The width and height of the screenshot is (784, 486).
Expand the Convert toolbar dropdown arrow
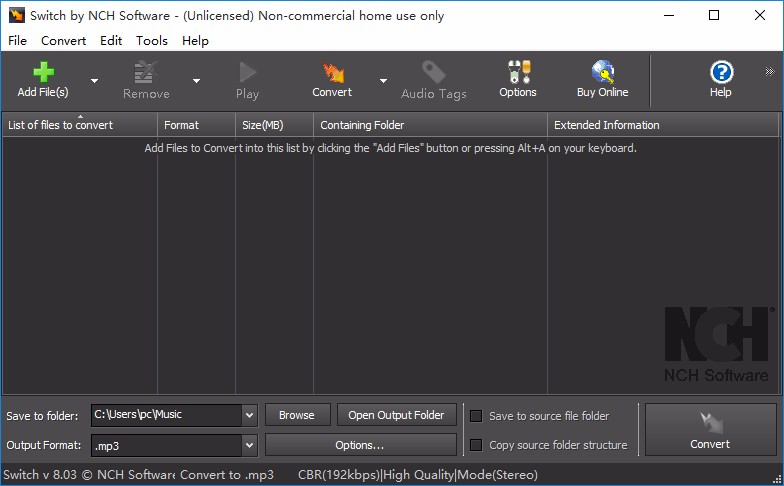point(384,80)
